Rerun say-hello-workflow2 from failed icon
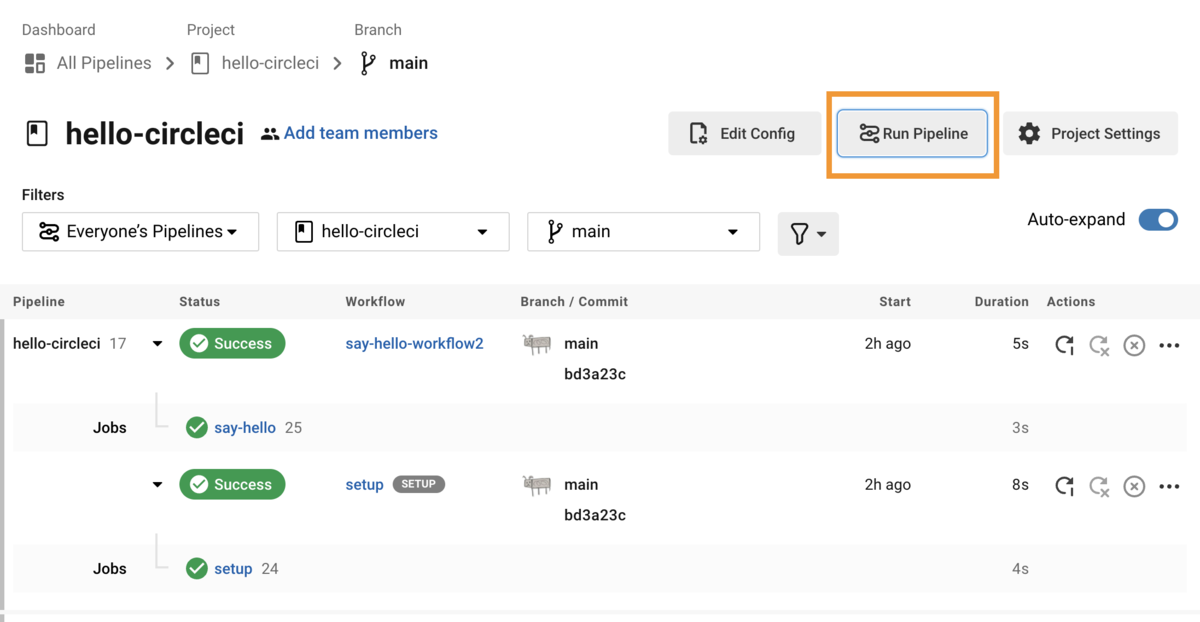Viewport: 1200px width, 622px height. click(1099, 345)
